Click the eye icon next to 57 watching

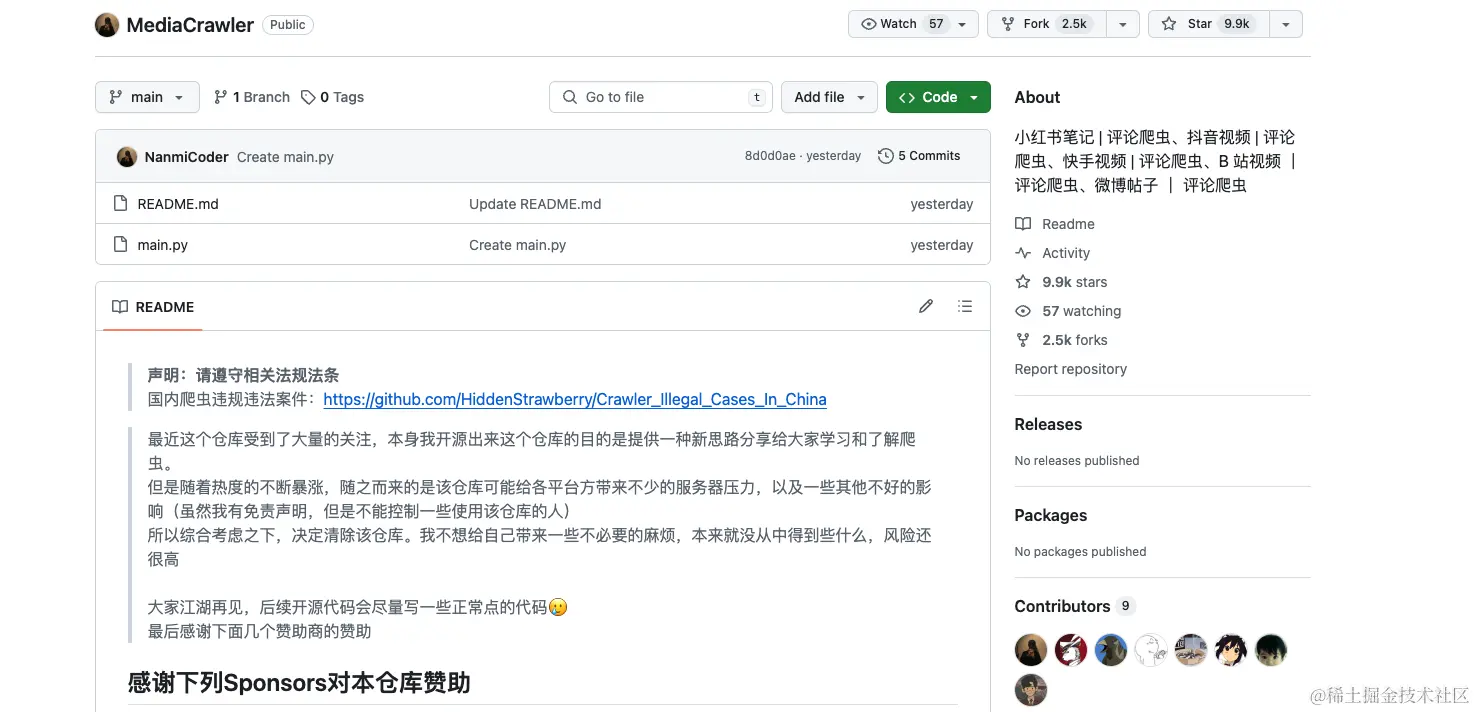tap(1023, 311)
